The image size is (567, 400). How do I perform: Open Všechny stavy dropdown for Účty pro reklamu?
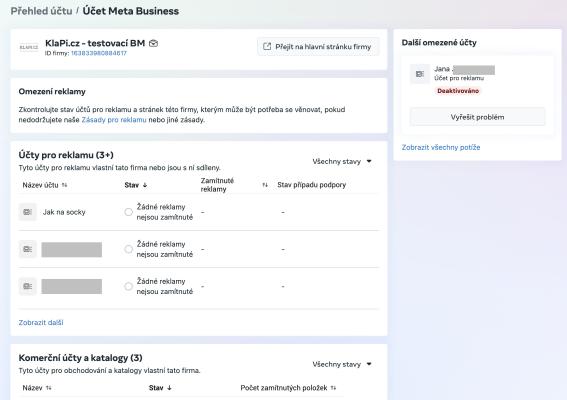[342, 161]
